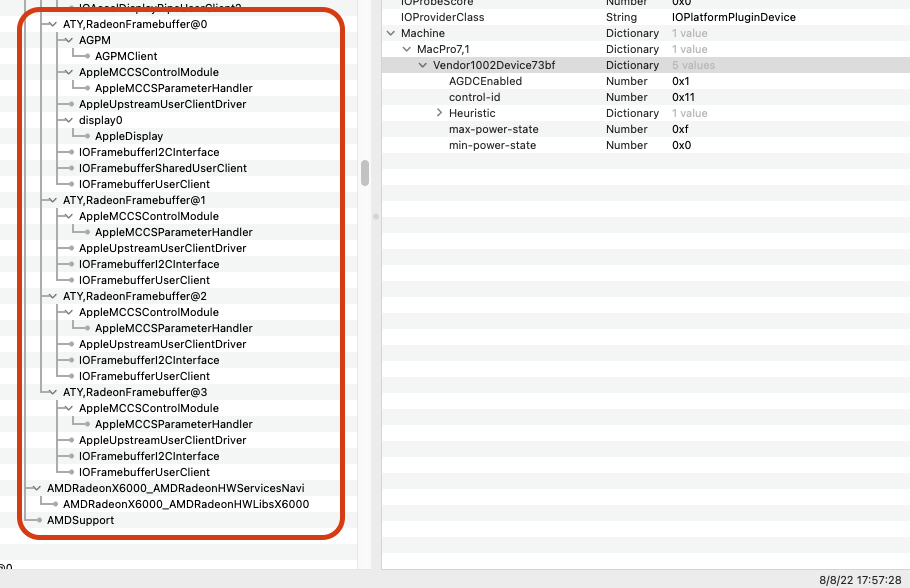Collapse ATY,RadeonFramebuffer@2 chevron
This screenshot has width=910, height=588.
53,296
